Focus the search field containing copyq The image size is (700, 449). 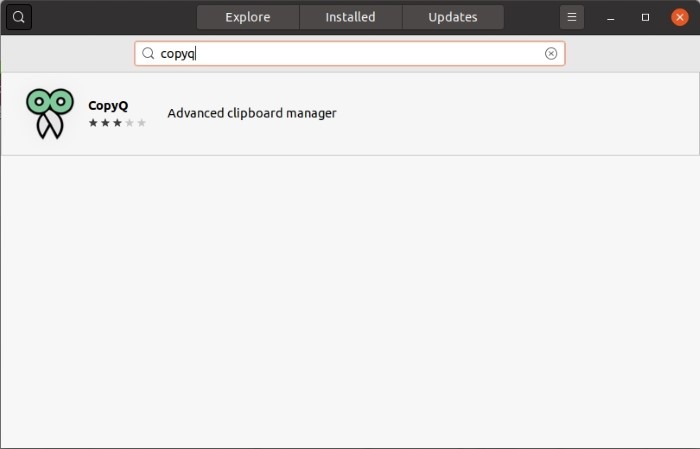pos(350,54)
